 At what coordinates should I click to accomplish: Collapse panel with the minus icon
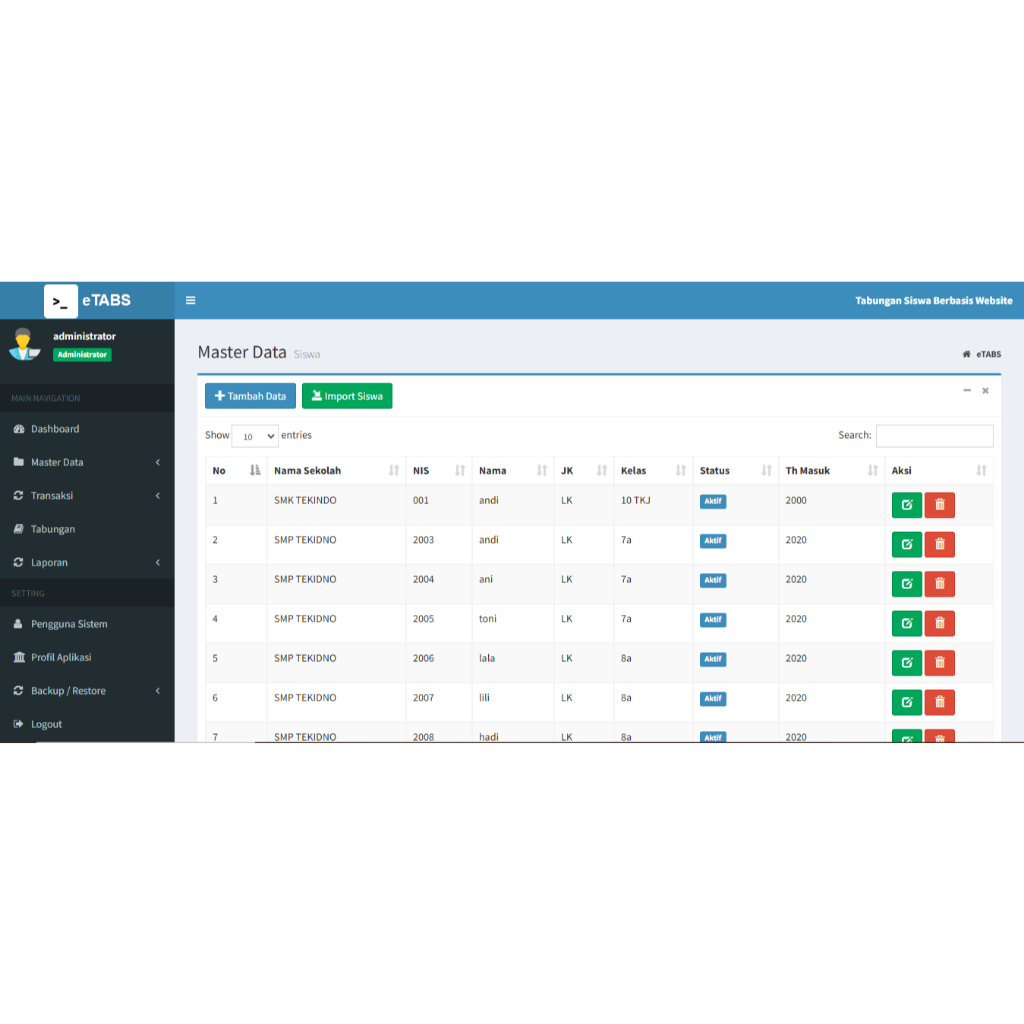point(967,391)
